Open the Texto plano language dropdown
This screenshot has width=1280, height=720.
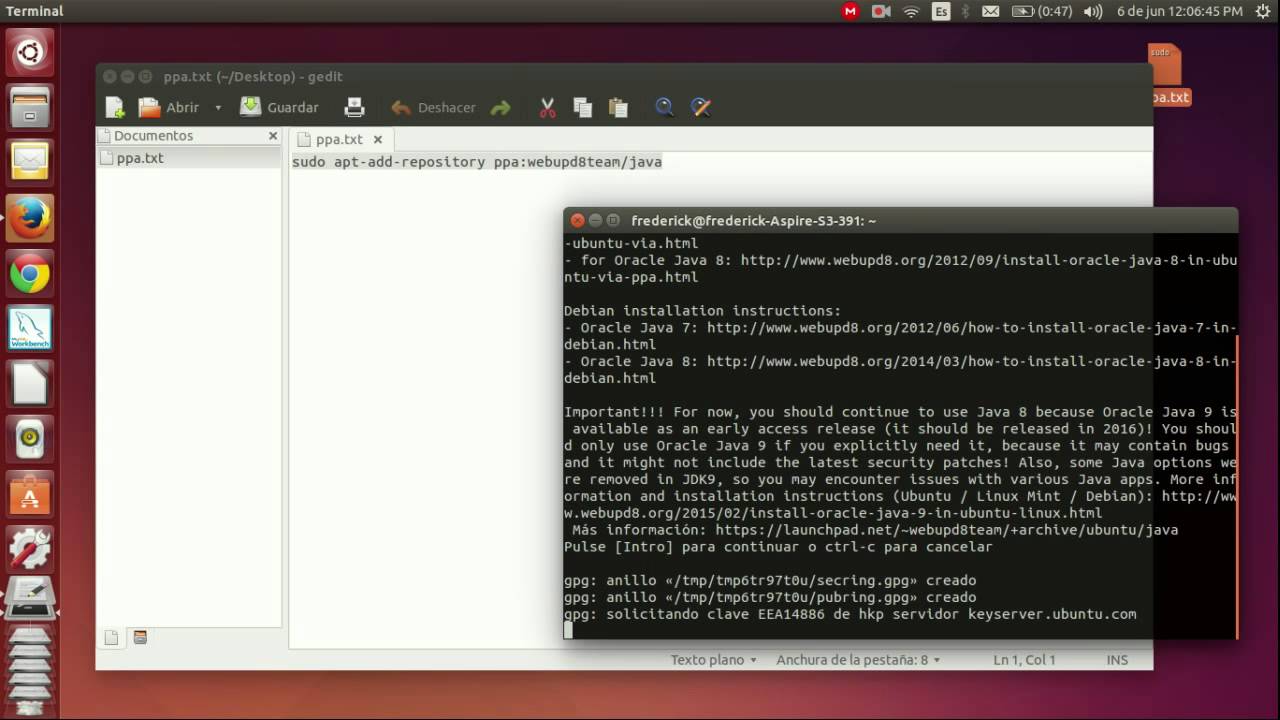pyautogui.click(x=714, y=659)
